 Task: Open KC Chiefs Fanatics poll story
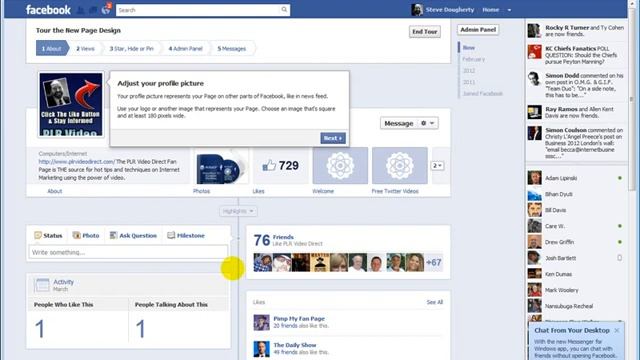tap(576, 55)
